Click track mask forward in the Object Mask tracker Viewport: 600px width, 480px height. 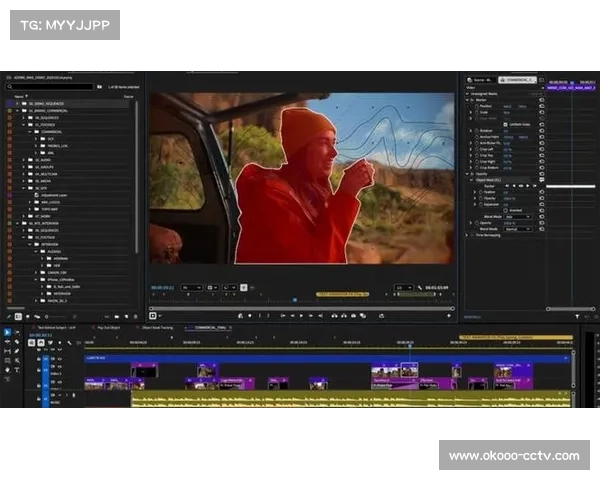point(528,186)
